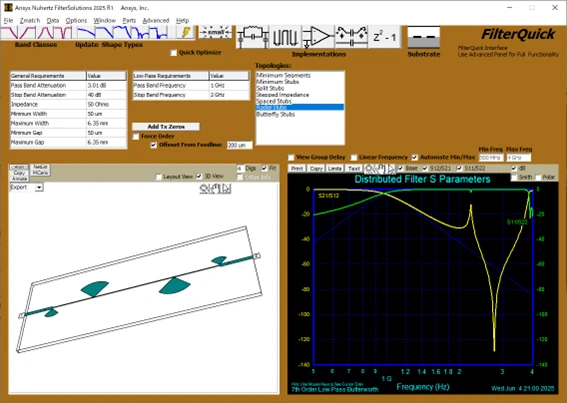This screenshot has width=567, height=403.
Task: Toggle the S11/S22 trace checkbox
Action: (459, 168)
